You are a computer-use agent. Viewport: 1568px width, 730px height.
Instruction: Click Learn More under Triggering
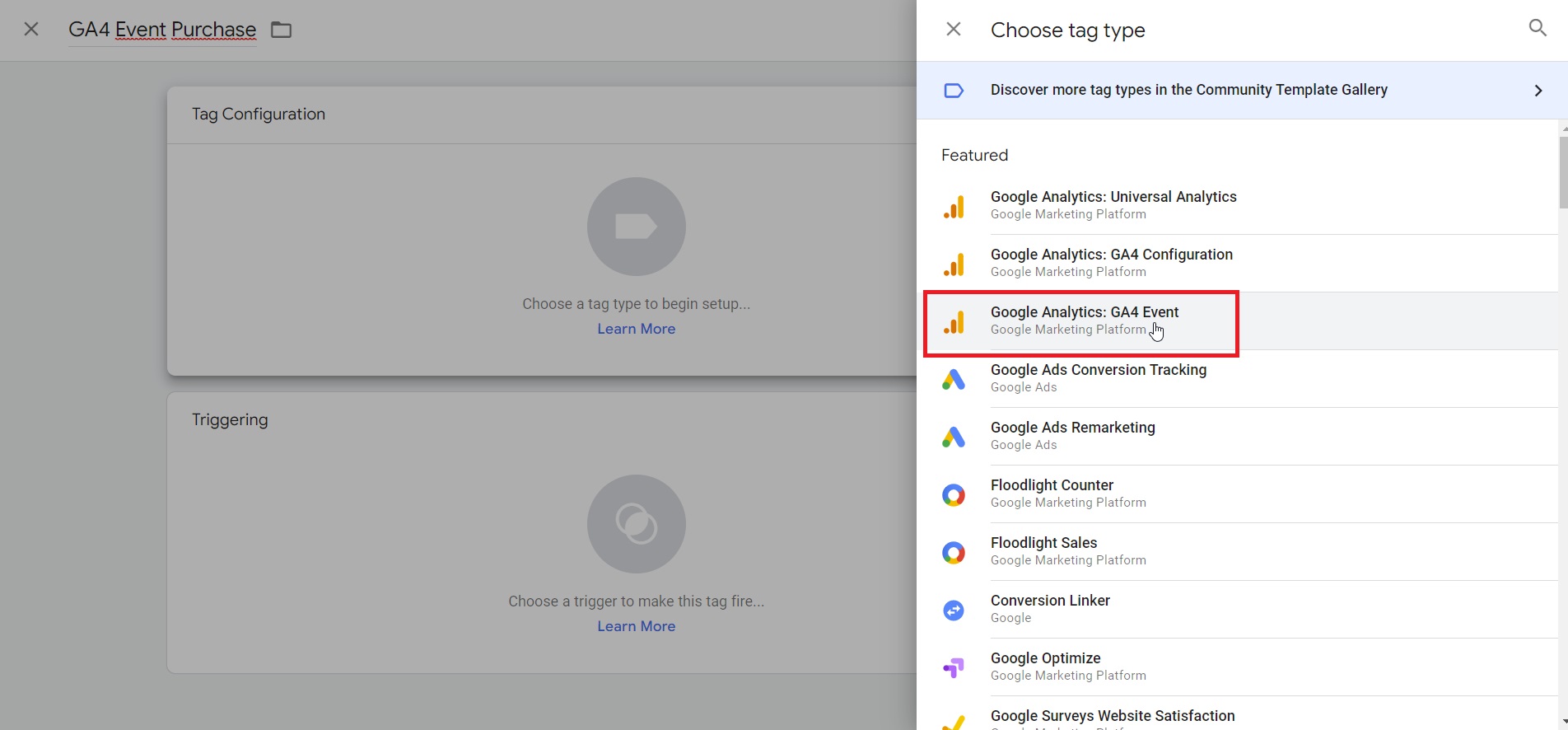[x=637, y=626]
